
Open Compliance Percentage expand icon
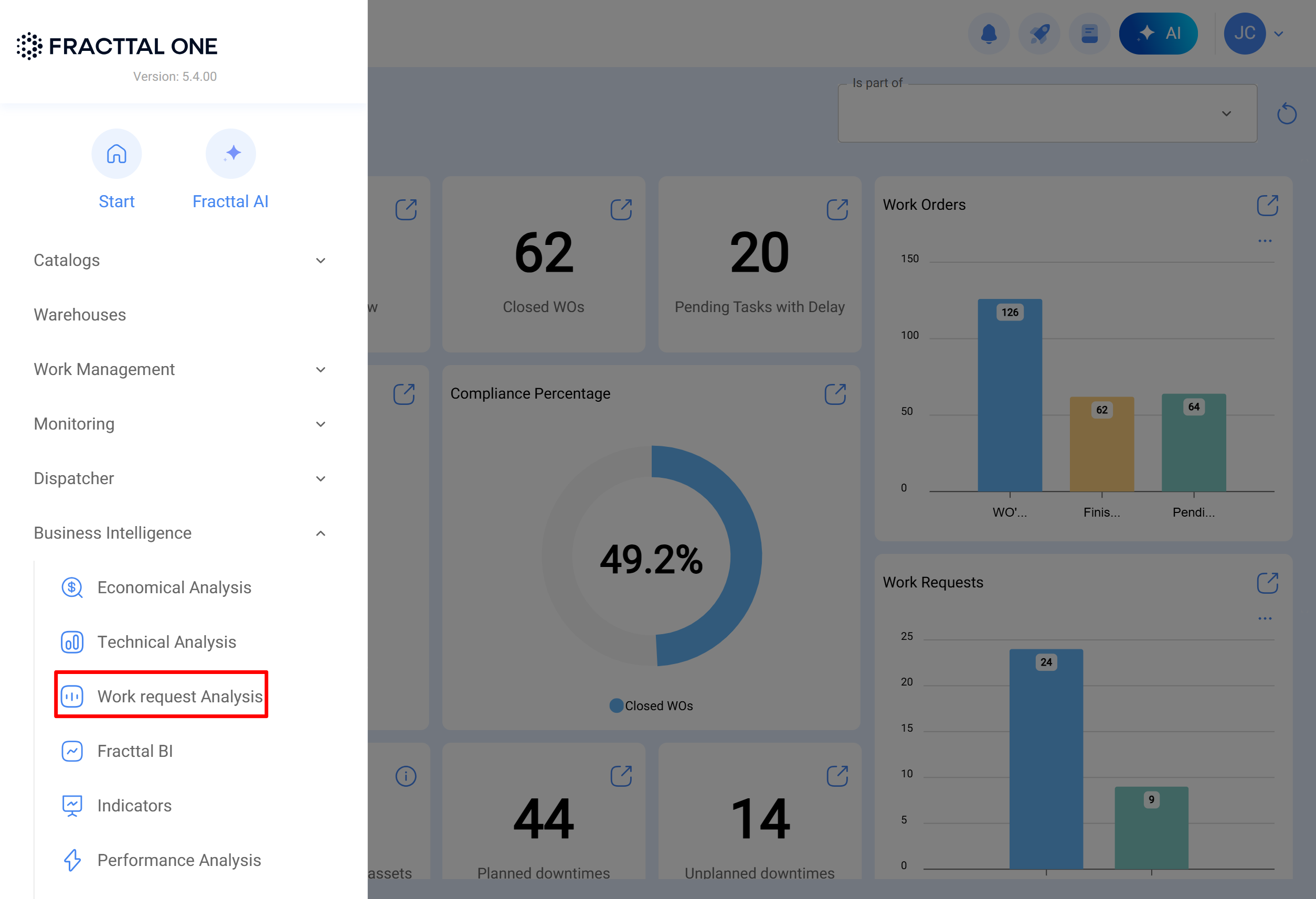(835, 394)
